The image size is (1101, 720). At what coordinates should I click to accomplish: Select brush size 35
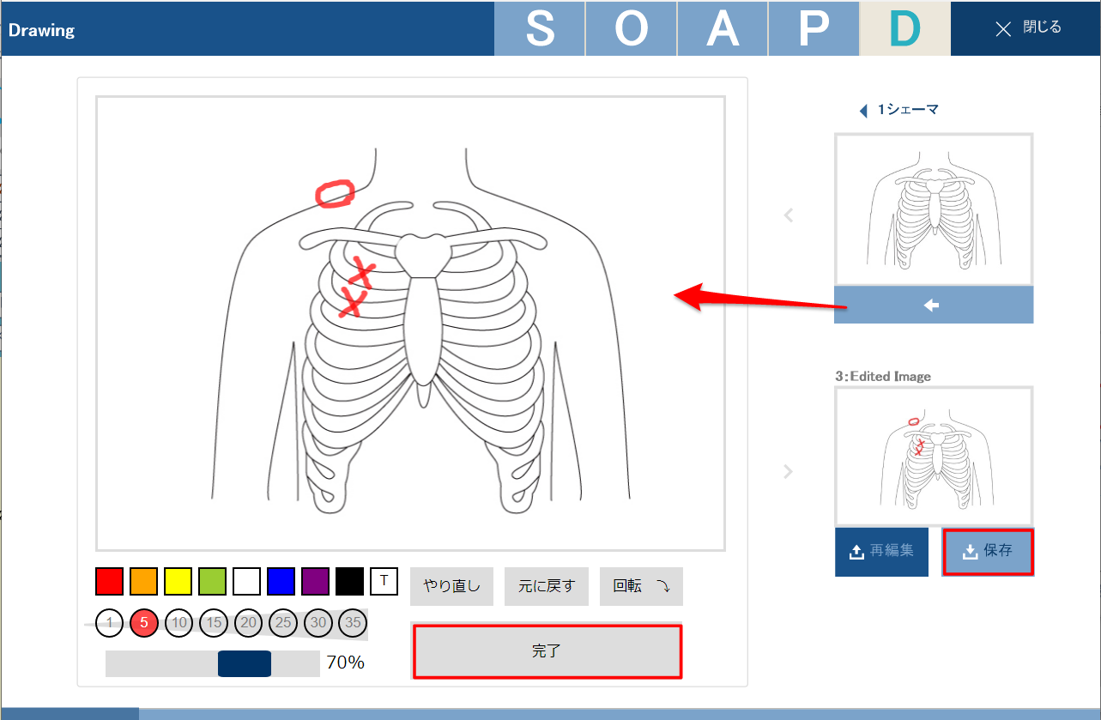click(x=352, y=622)
